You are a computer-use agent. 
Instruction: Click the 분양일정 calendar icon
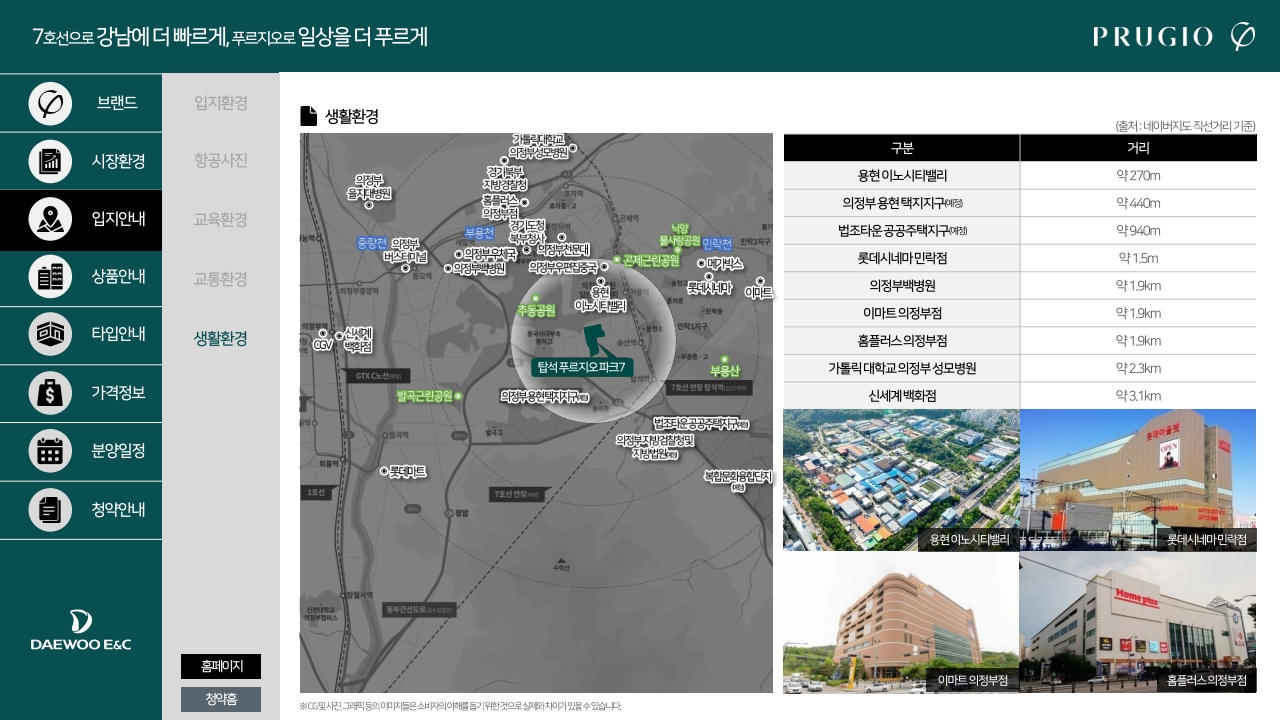pos(50,451)
